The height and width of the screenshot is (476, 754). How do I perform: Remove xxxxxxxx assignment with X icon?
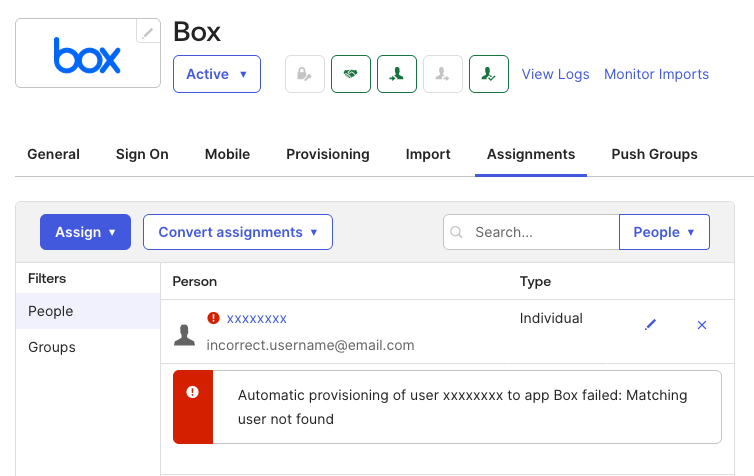click(x=702, y=325)
